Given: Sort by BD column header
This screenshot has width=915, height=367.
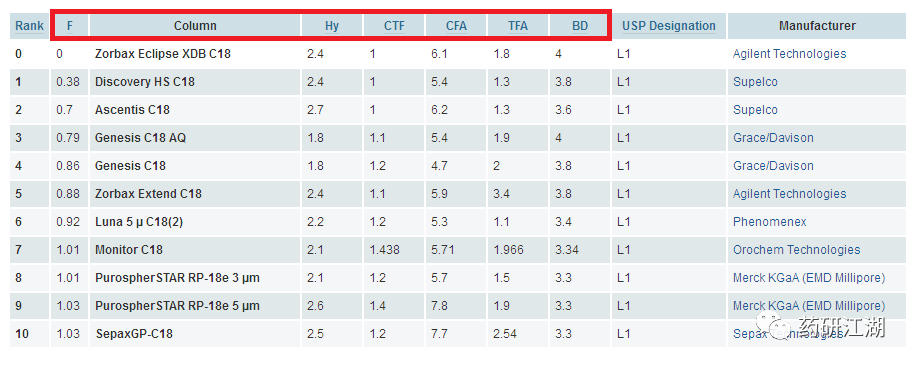Looking at the screenshot, I should tap(580, 26).
